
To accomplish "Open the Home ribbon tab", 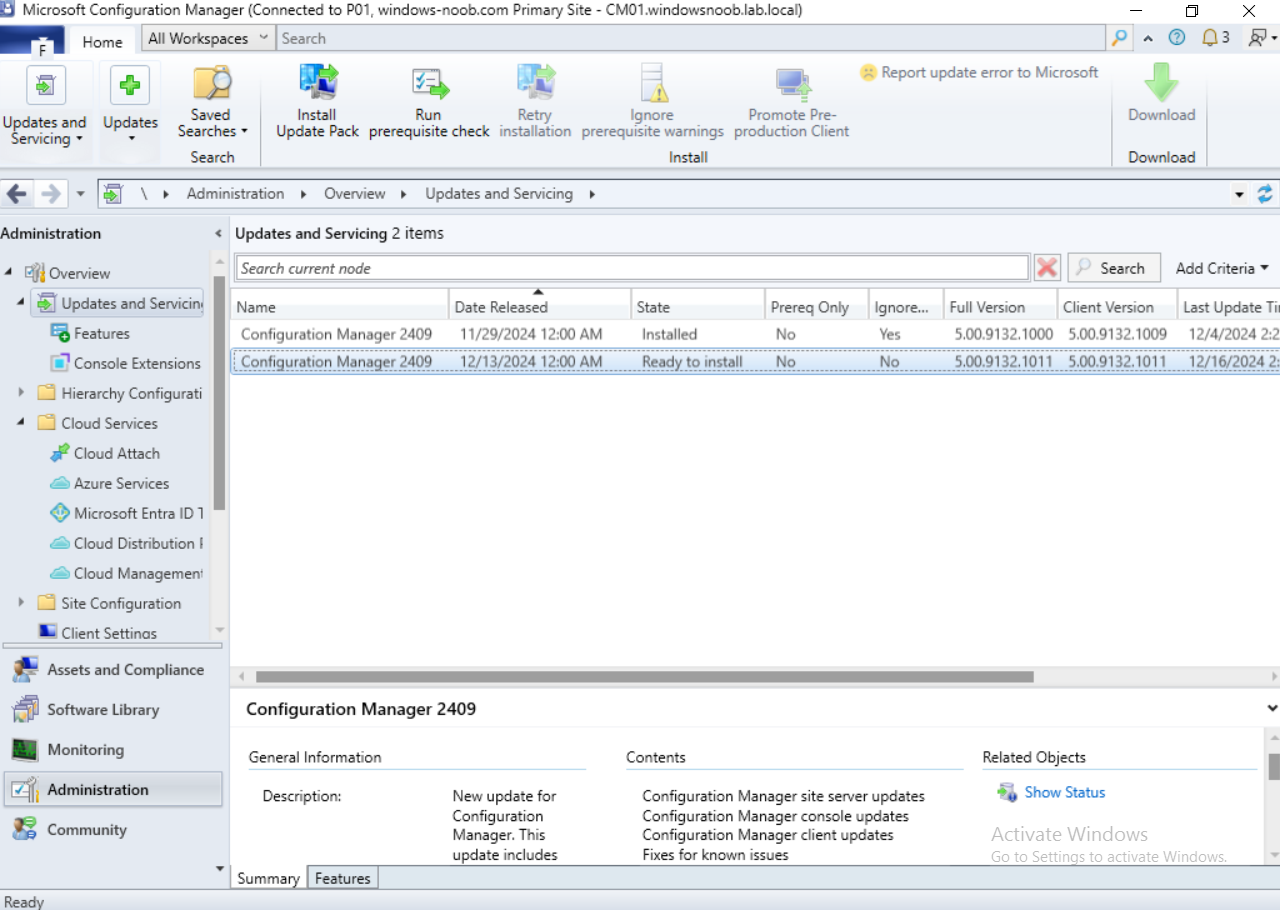I will (x=102, y=42).
